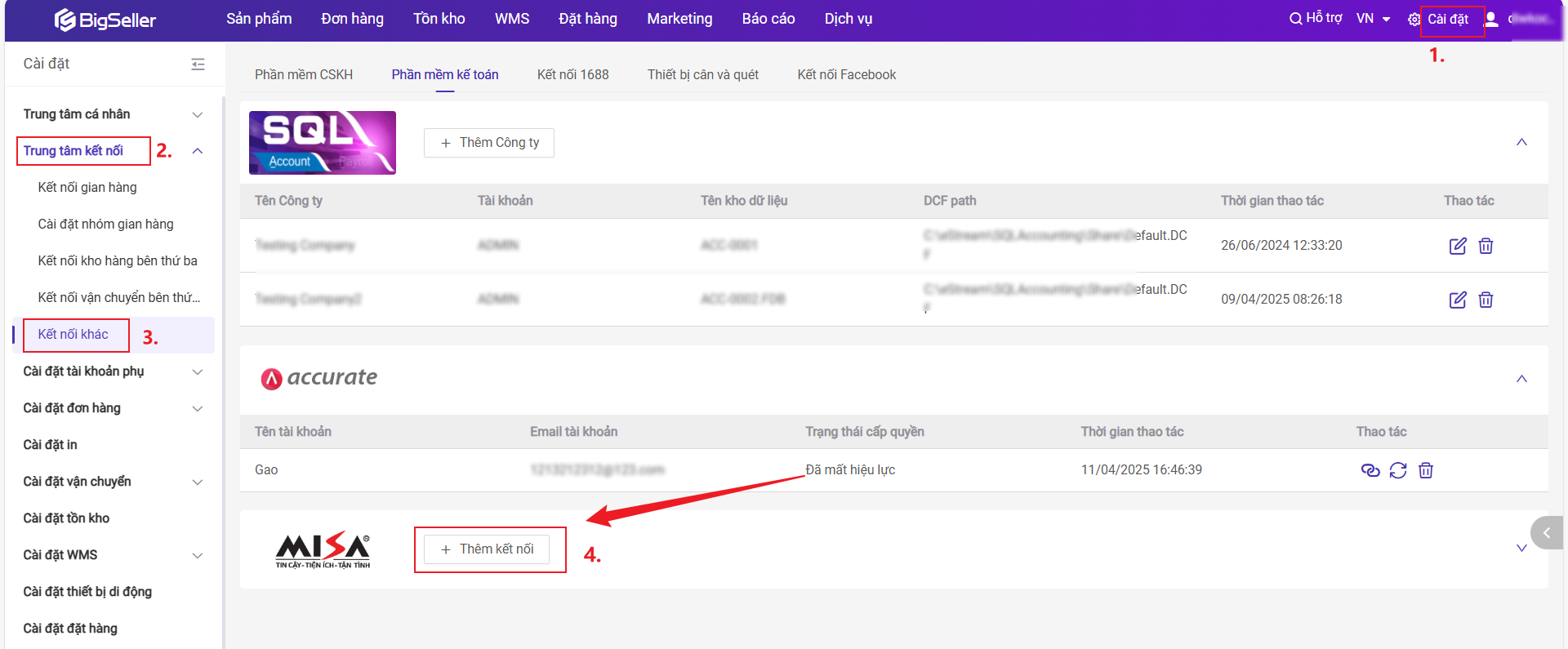The image size is (1568, 649).
Task: Delete the first SQL Account company row
Action: [x=1486, y=246]
